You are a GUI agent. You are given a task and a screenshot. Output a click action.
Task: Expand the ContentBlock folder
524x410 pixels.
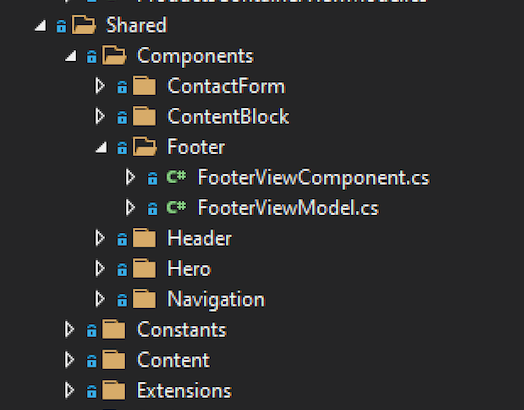100,116
